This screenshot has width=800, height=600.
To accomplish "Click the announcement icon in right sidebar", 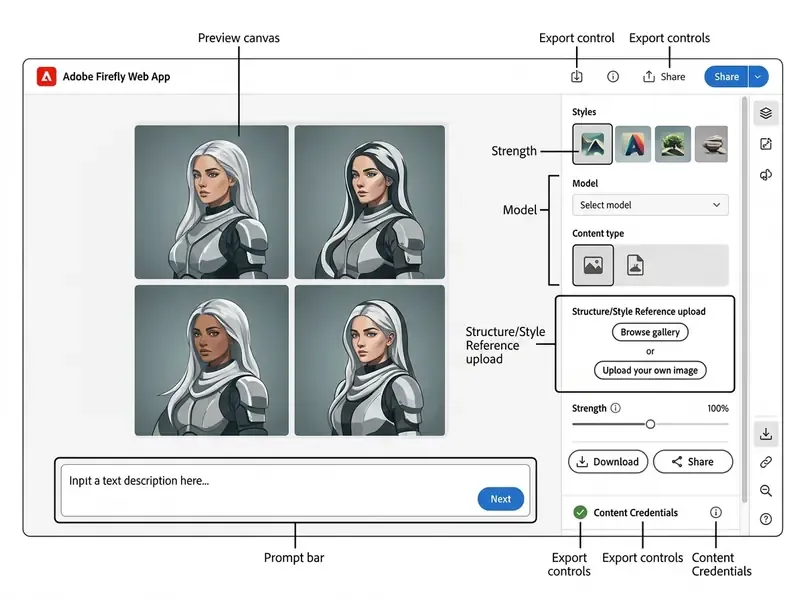I will (766, 175).
